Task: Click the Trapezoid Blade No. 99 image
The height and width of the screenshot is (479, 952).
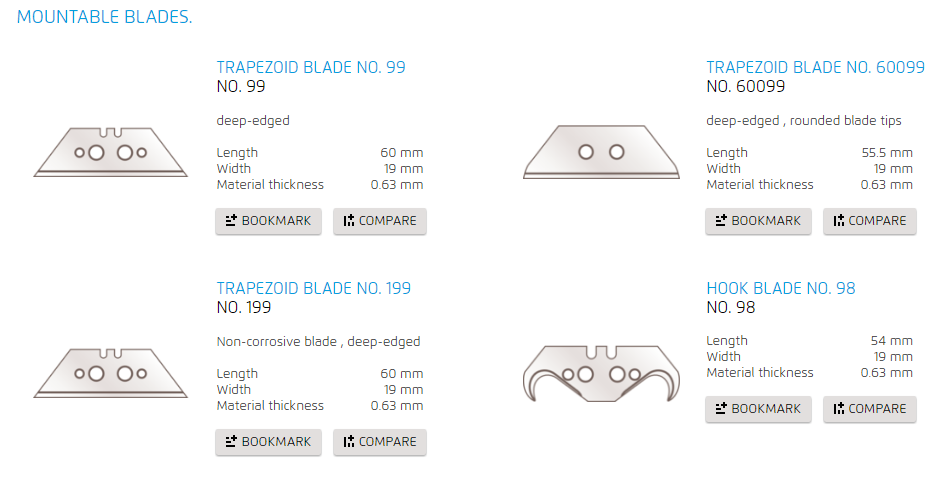Action: tap(110, 152)
